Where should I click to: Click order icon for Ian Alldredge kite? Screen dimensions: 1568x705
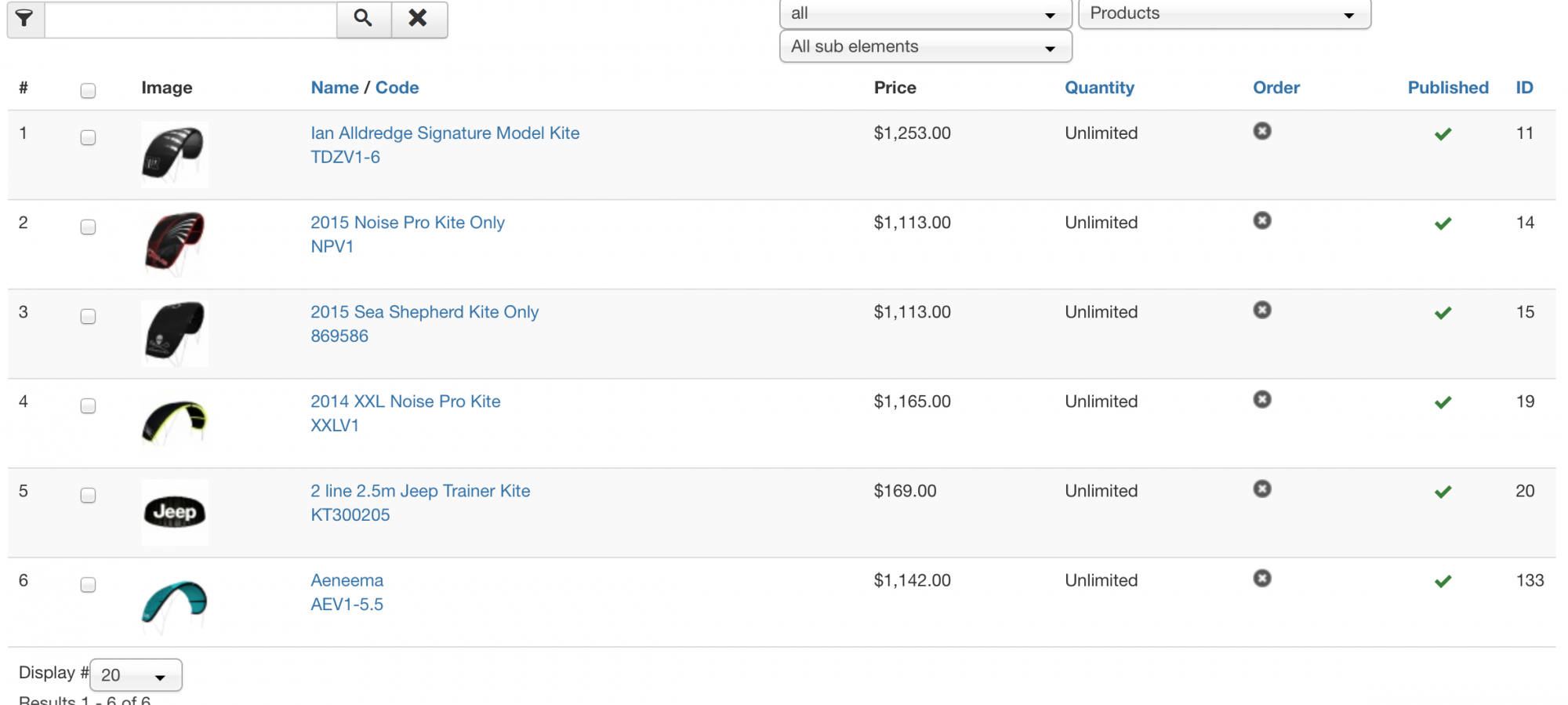coord(1261,131)
